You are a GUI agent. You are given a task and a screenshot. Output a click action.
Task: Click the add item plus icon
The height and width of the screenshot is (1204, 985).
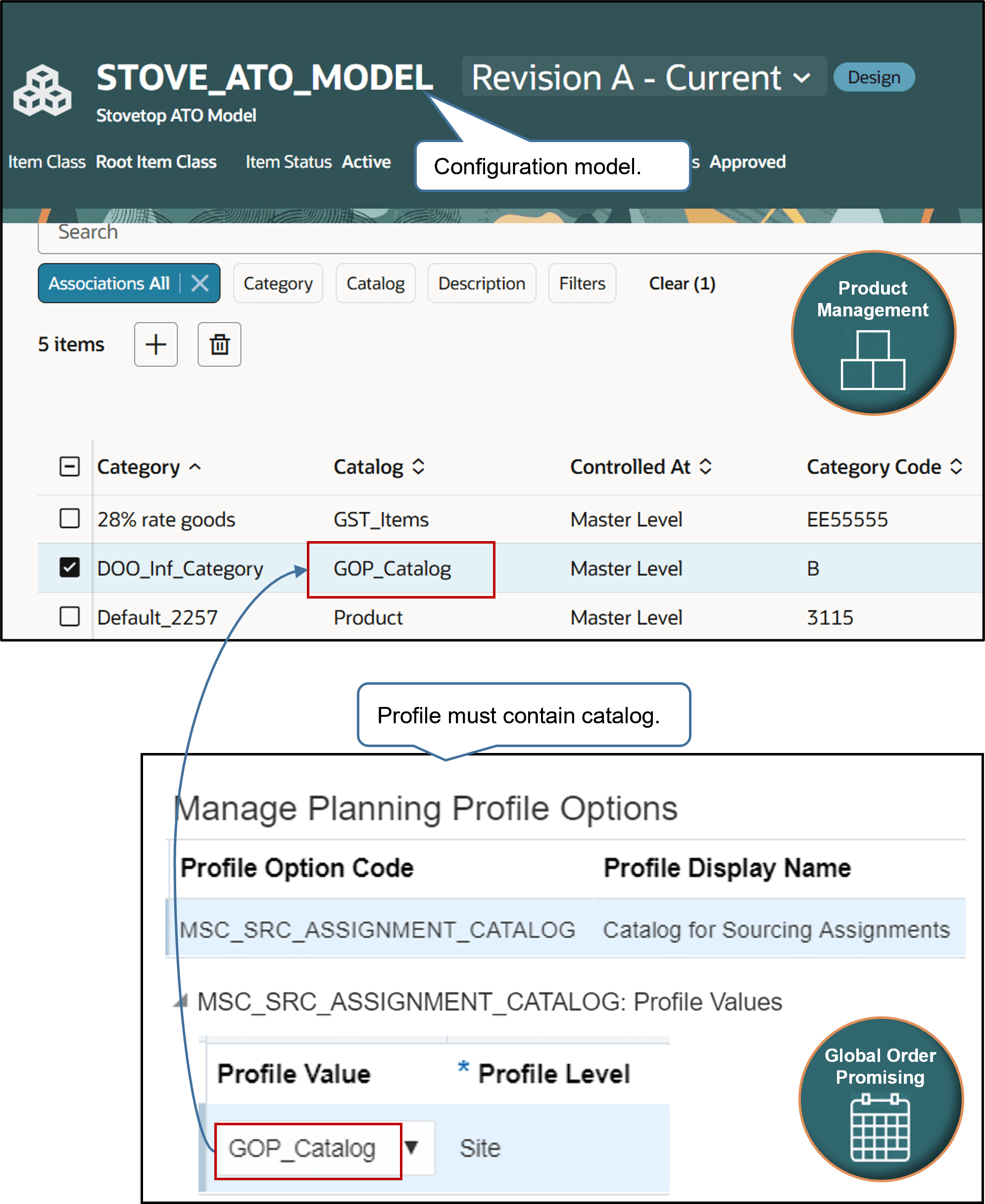click(x=155, y=345)
